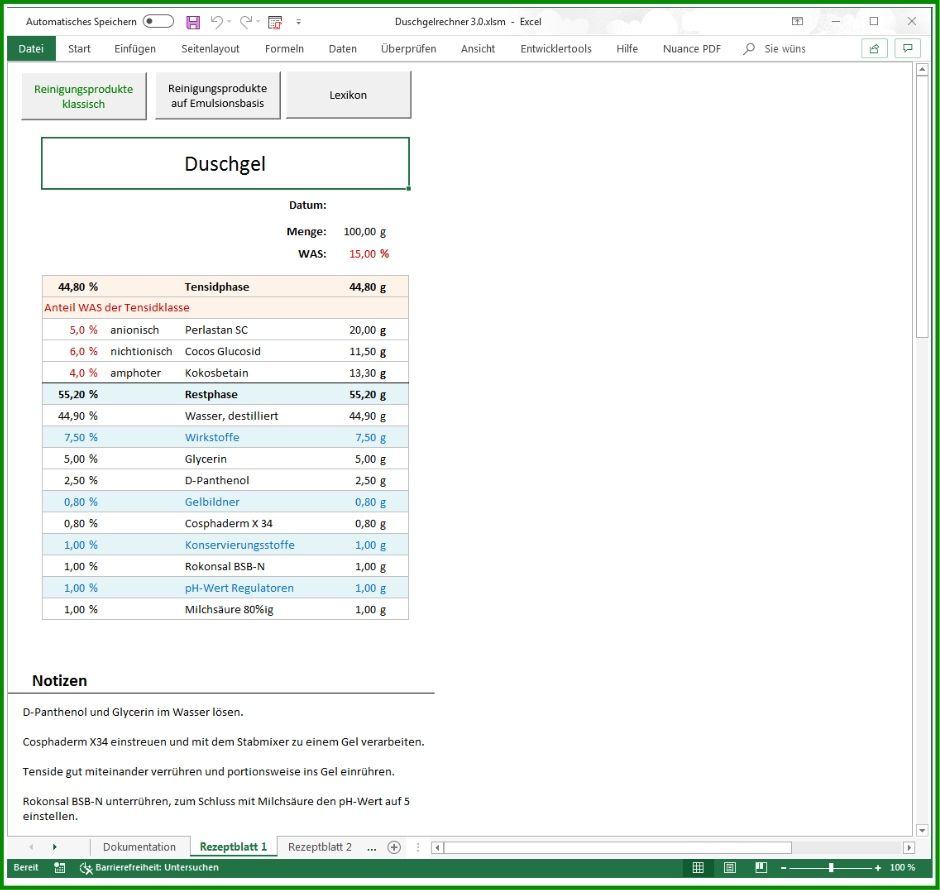Open the Entwicklertools ribbon tab

click(556, 49)
